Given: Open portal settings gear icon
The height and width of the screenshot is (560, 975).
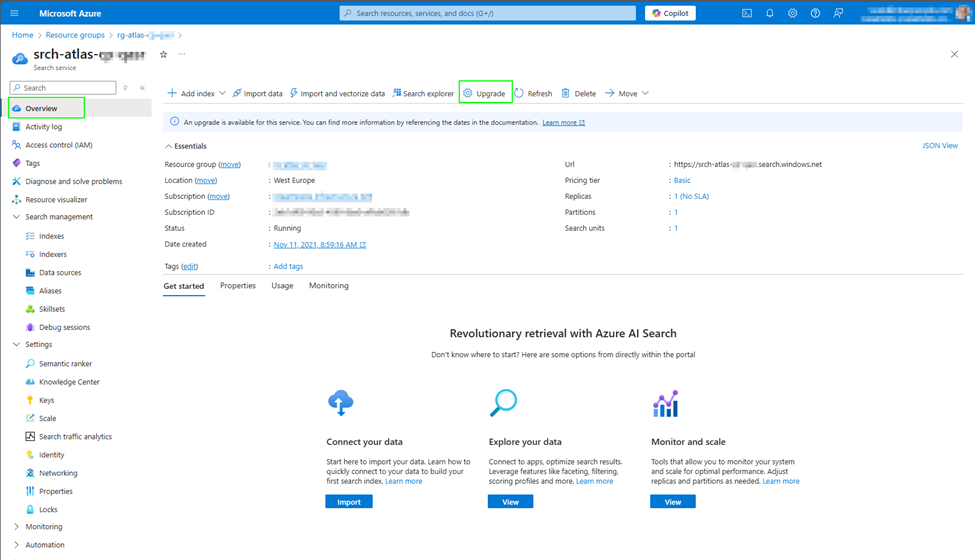Looking at the screenshot, I should pos(792,13).
